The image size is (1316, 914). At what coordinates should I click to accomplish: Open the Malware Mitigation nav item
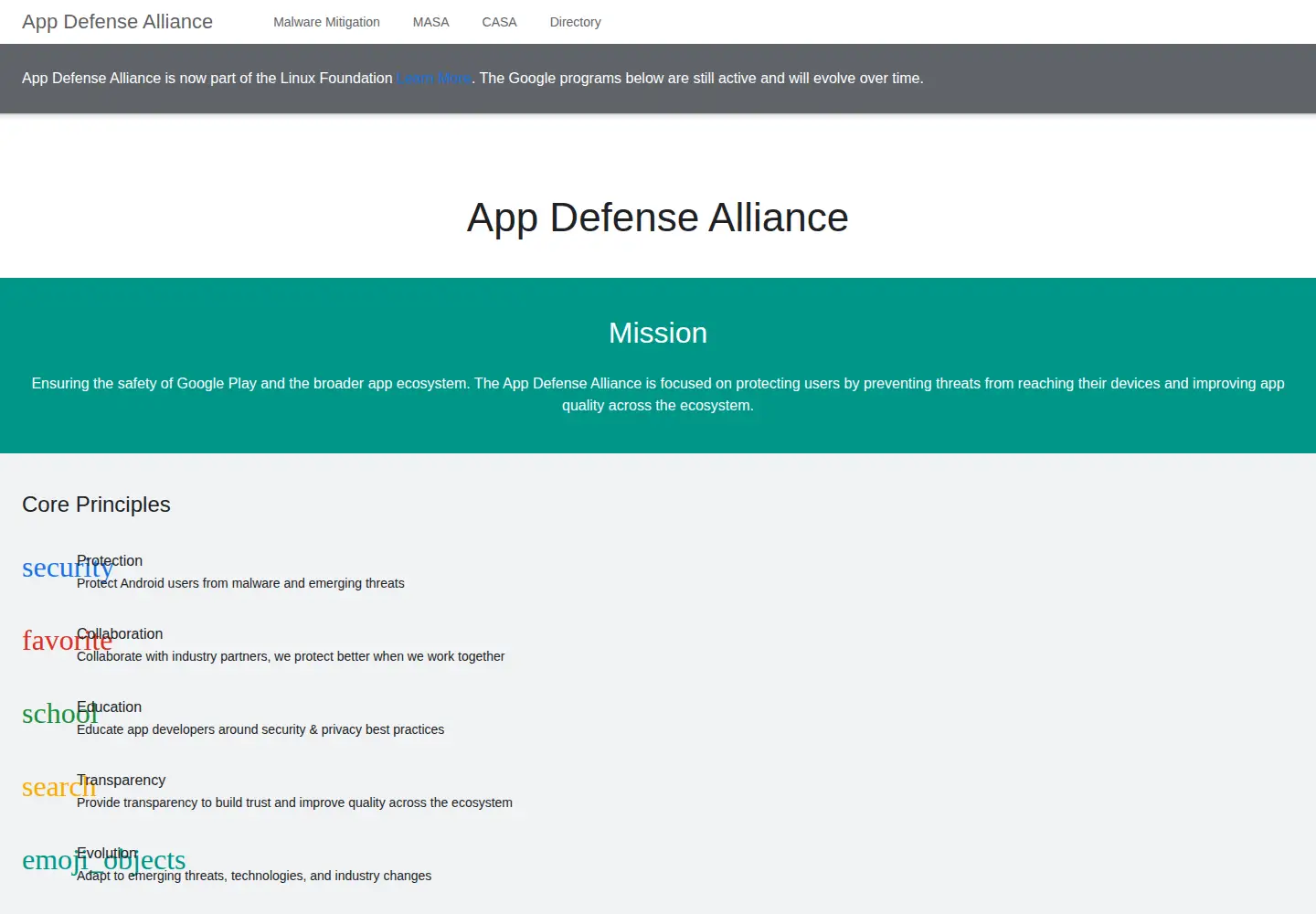326,22
